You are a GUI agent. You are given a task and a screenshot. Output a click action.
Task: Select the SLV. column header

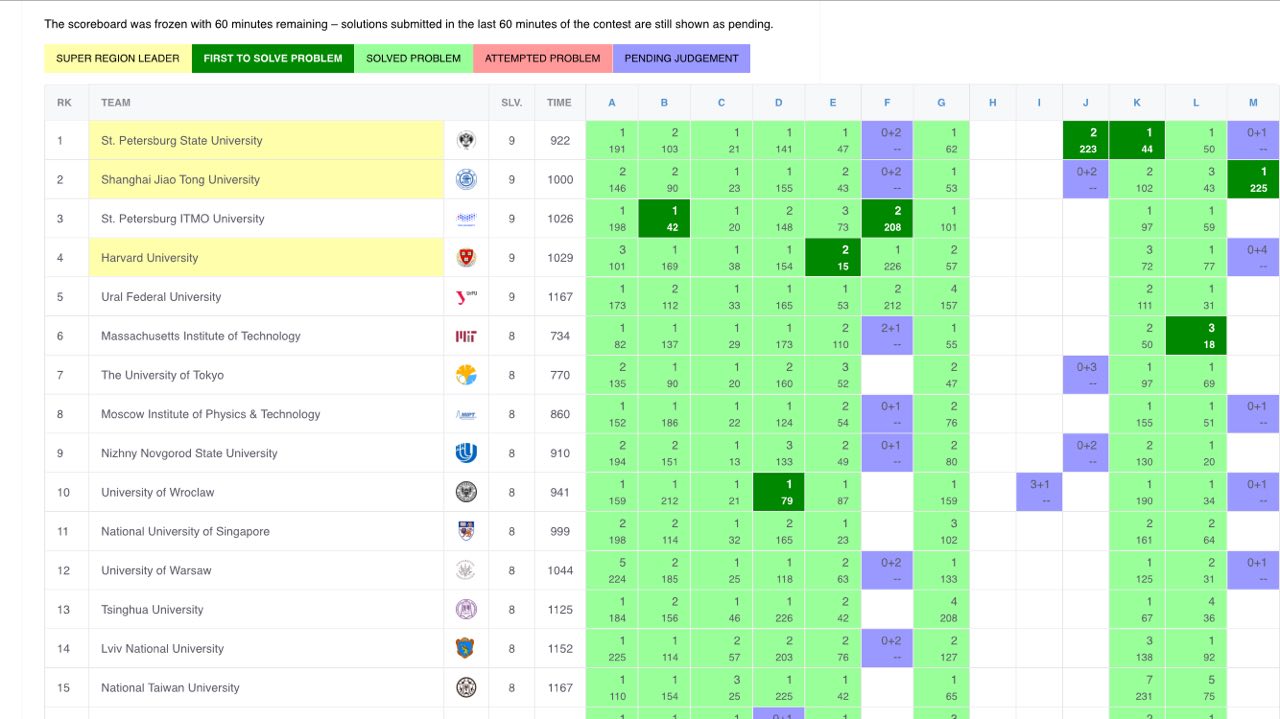click(x=511, y=102)
